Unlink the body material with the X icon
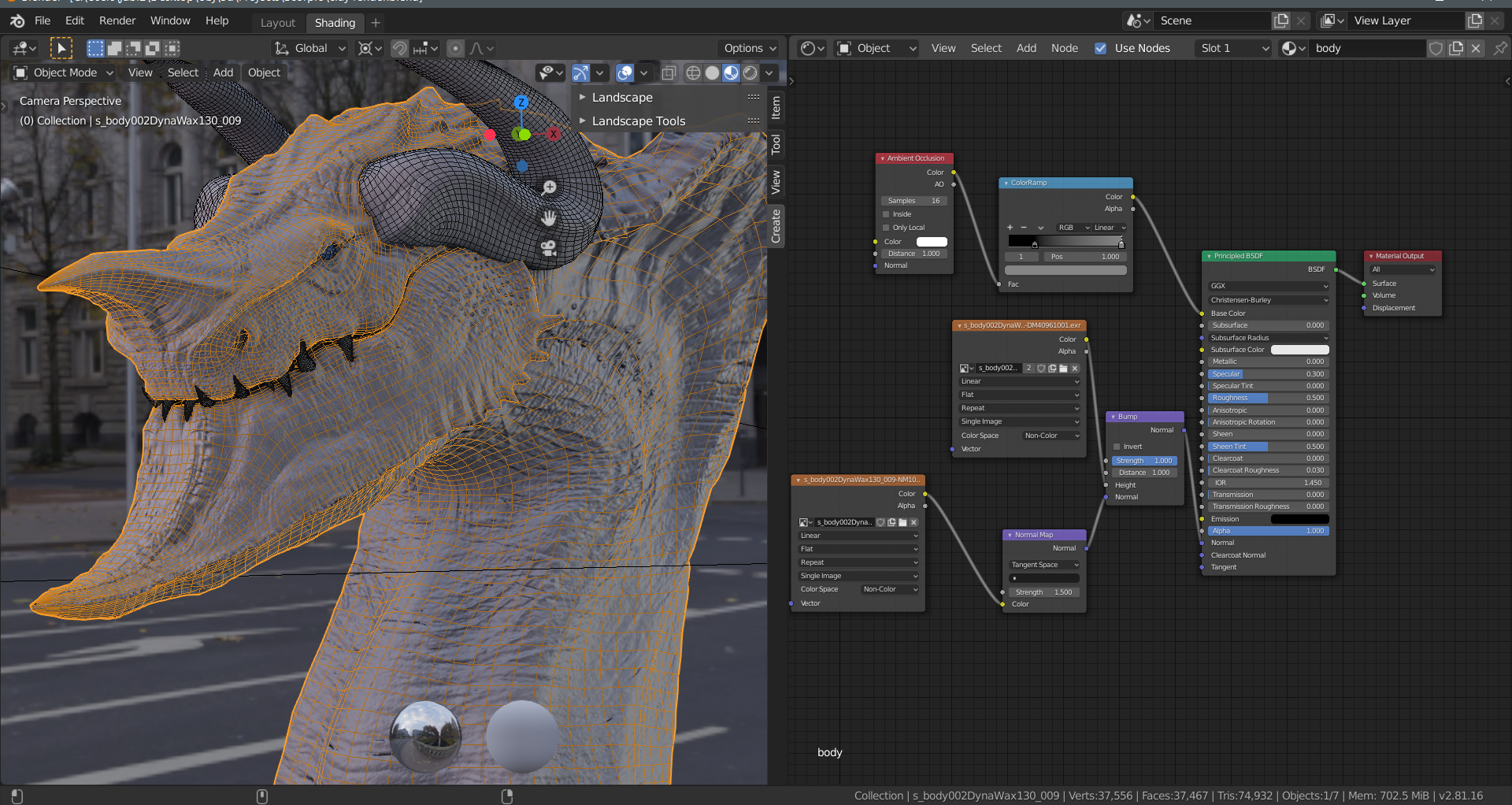Viewport: 1512px width, 805px height. pos(1477,48)
